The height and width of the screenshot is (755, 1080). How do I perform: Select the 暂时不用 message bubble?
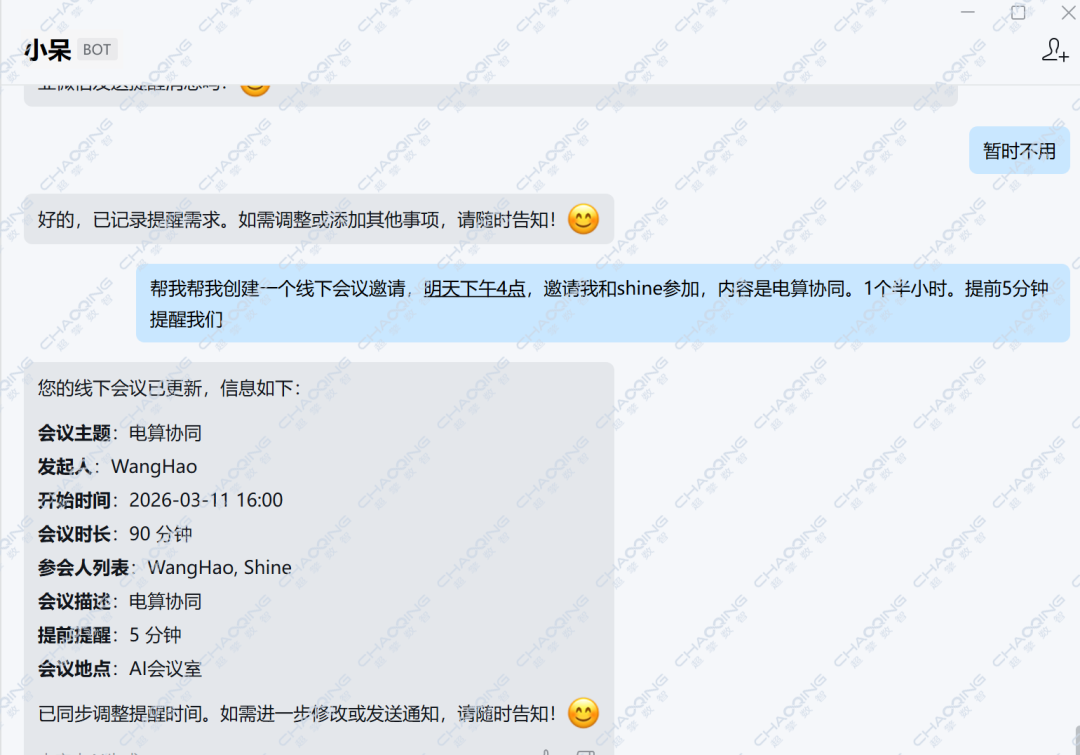(x=1019, y=151)
